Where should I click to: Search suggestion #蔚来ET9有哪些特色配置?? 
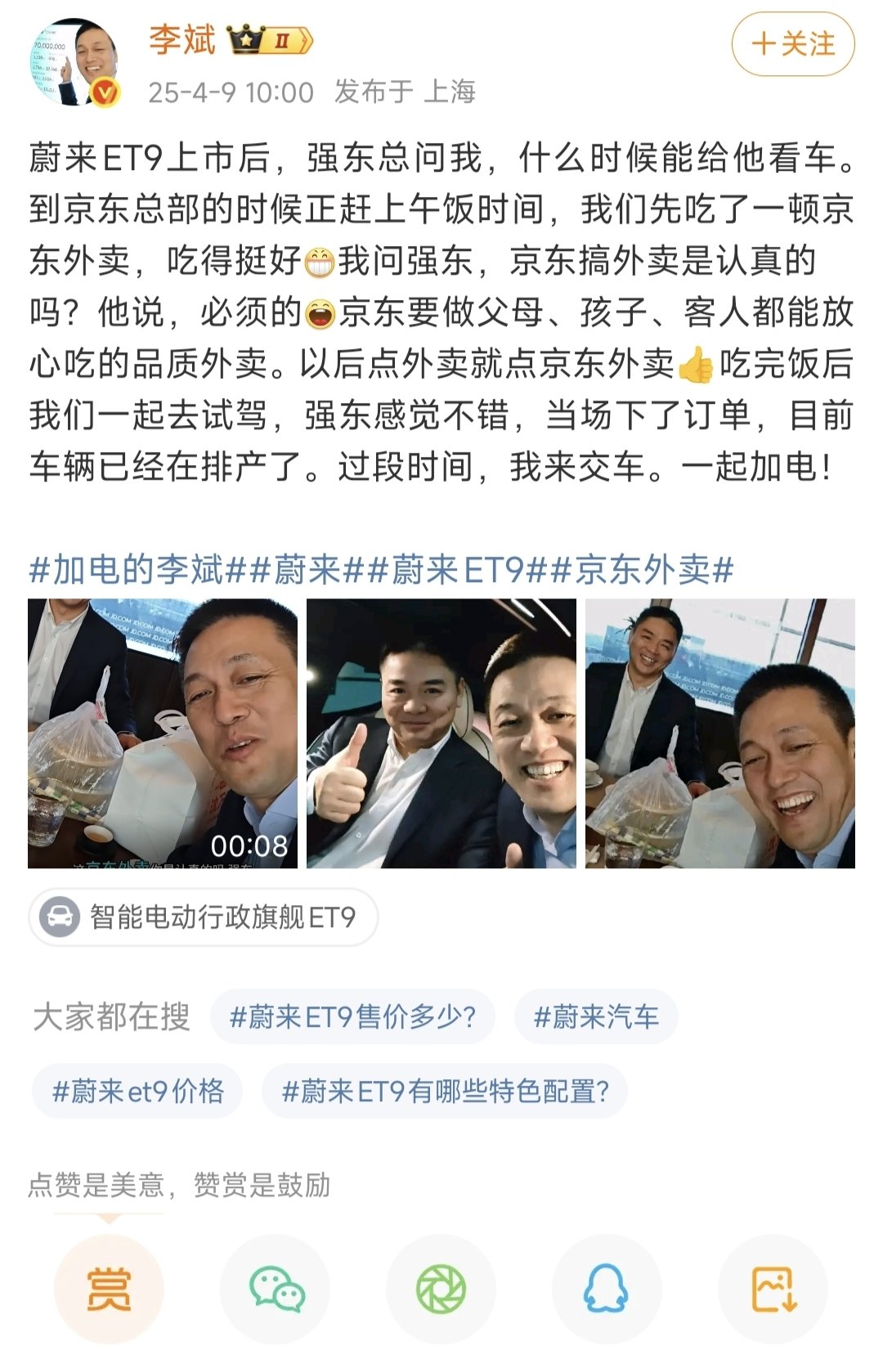tap(445, 1092)
